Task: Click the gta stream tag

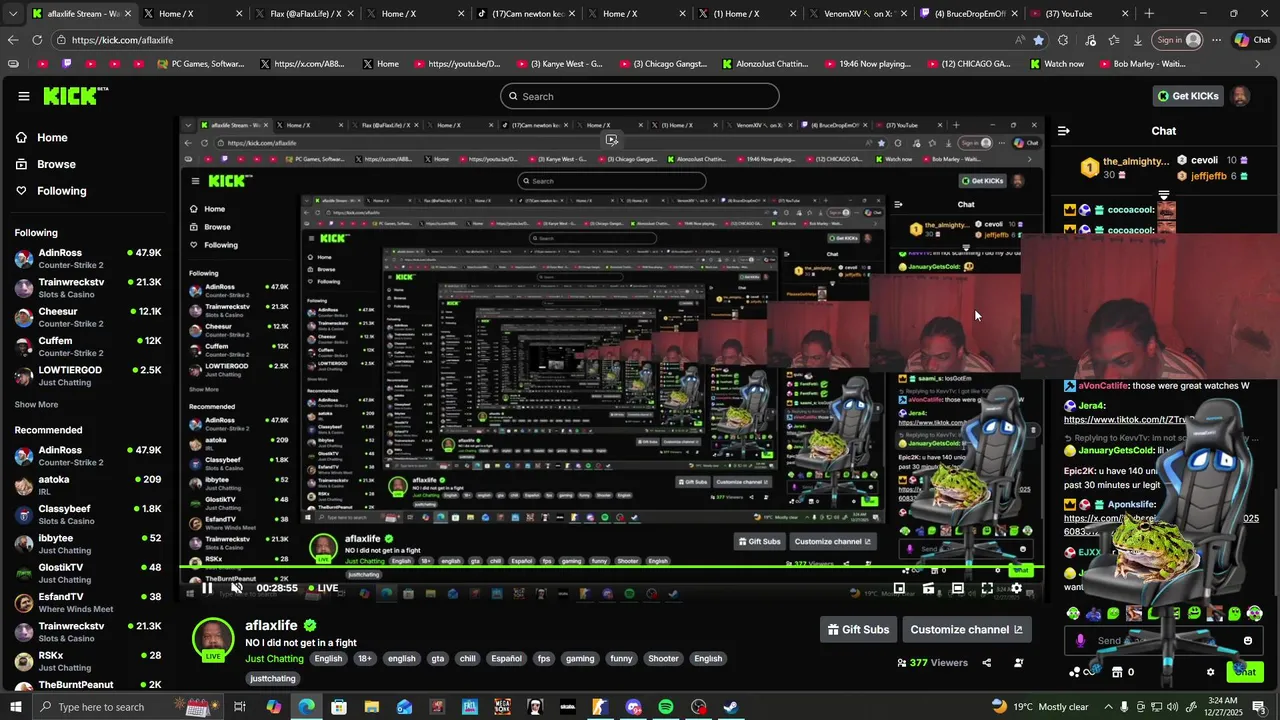Action: coord(437,659)
